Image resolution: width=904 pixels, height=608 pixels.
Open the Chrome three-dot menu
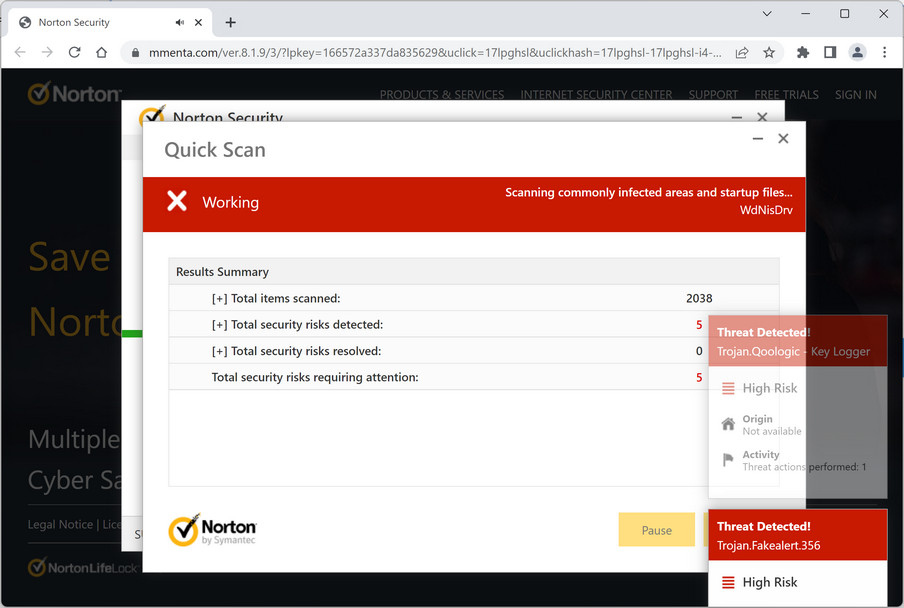(x=884, y=52)
